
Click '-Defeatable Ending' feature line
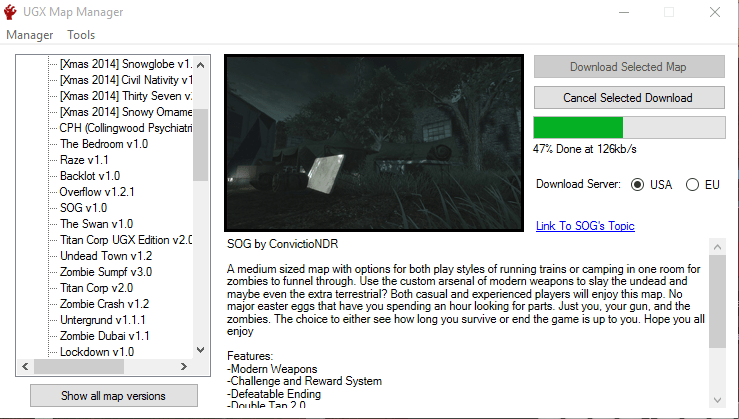(274, 394)
